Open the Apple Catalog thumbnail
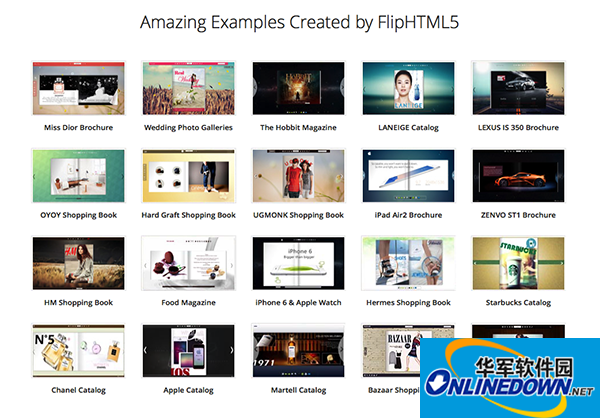 pos(188,351)
